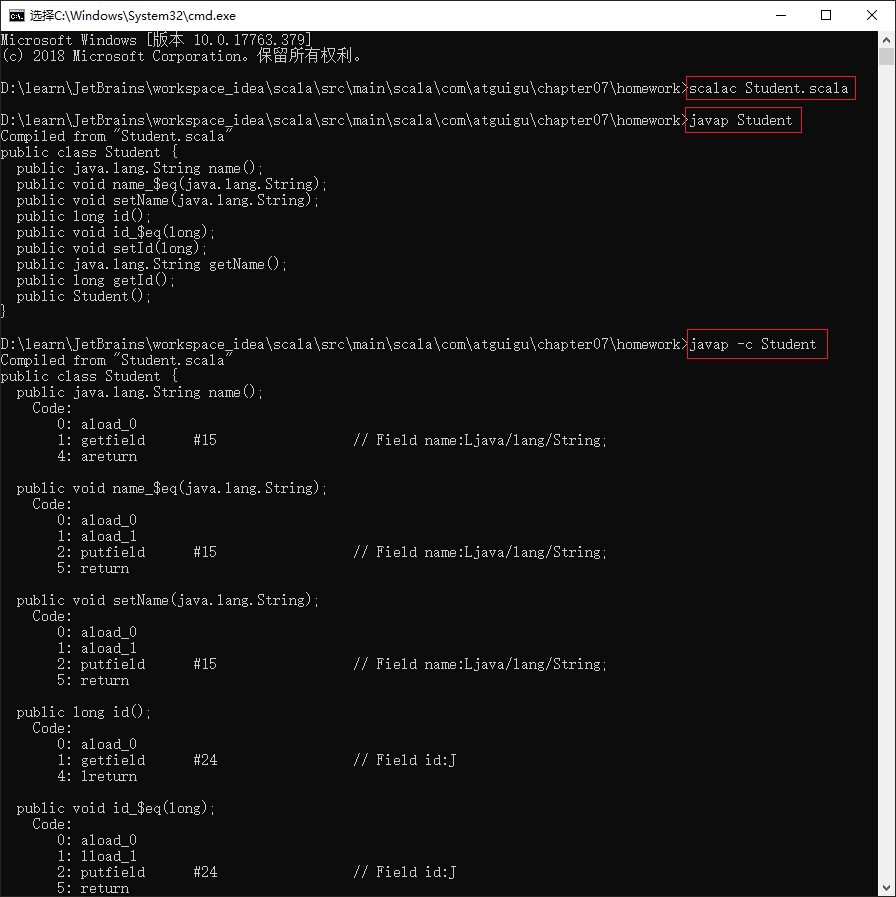This screenshot has width=896, height=897.
Task: Click the "1: lload_1" instruction
Action: [97, 856]
